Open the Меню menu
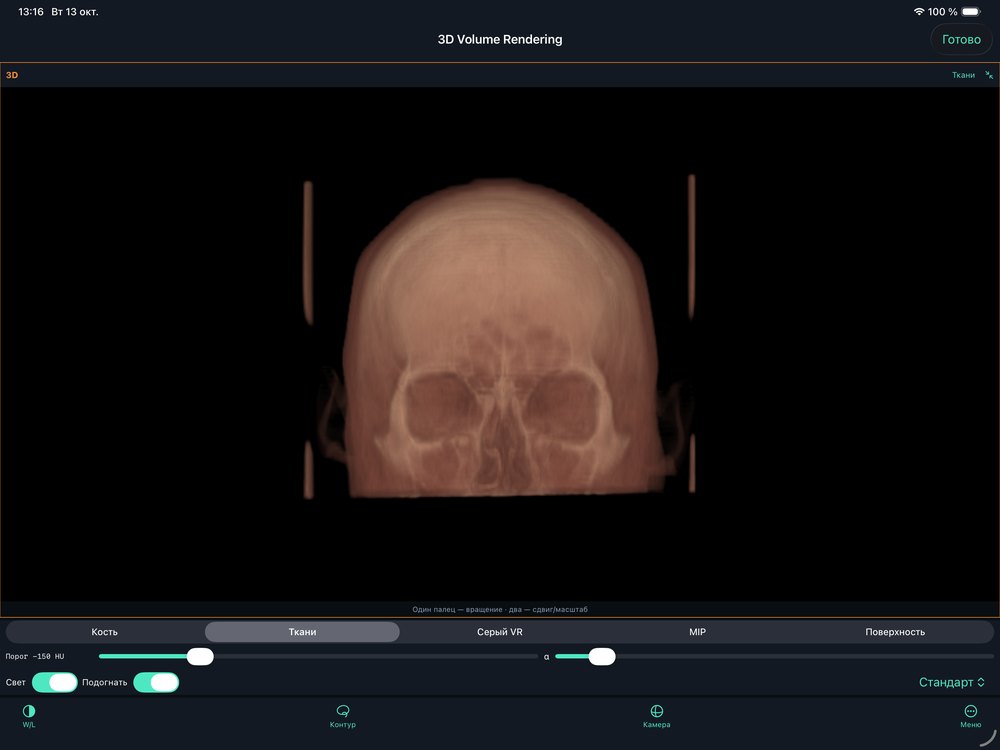Image resolution: width=1000 pixels, height=750 pixels. coord(970,716)
